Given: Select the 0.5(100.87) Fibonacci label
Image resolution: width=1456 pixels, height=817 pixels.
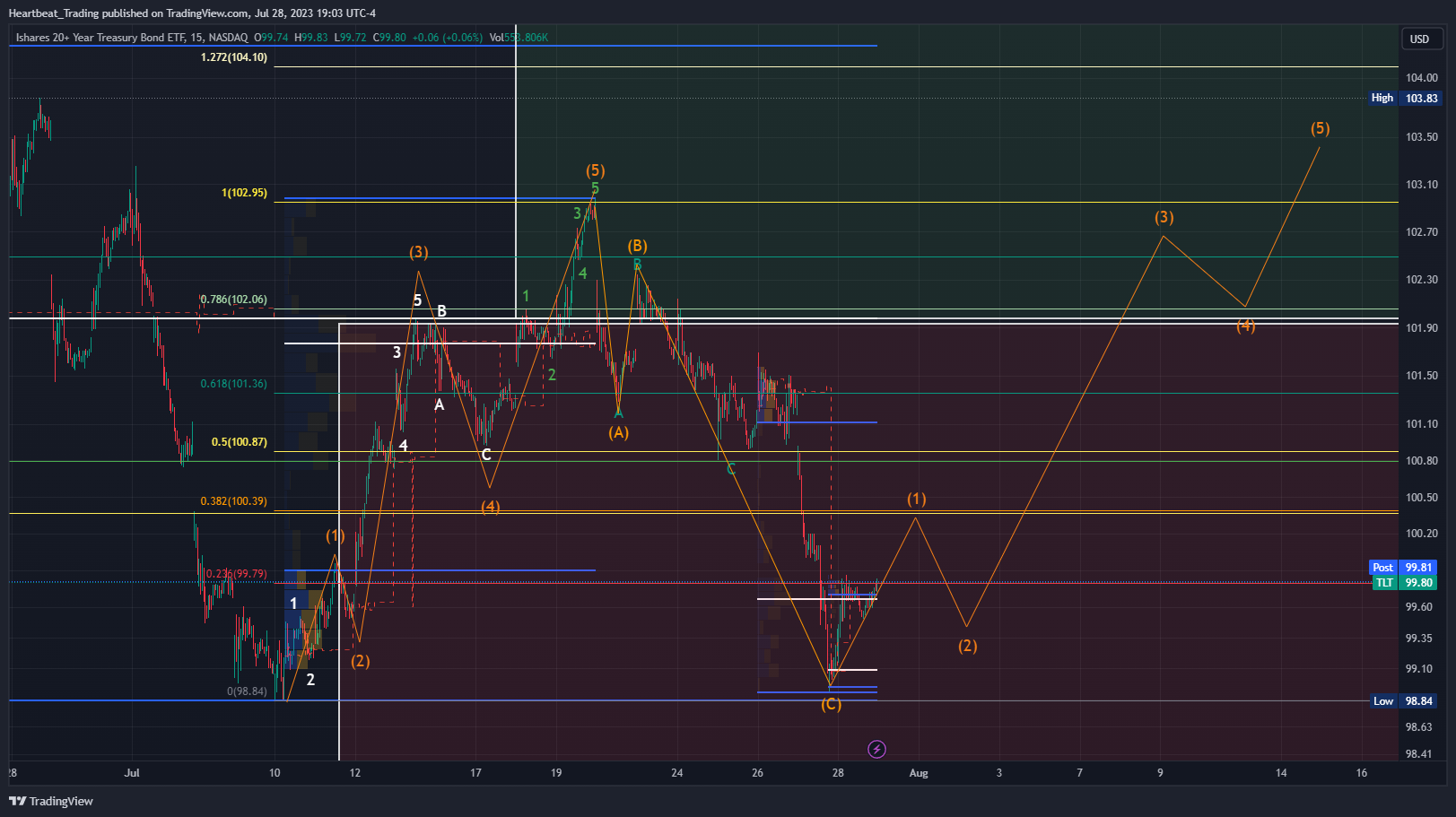Looking at the screenshot, I should tap(240, 442).
